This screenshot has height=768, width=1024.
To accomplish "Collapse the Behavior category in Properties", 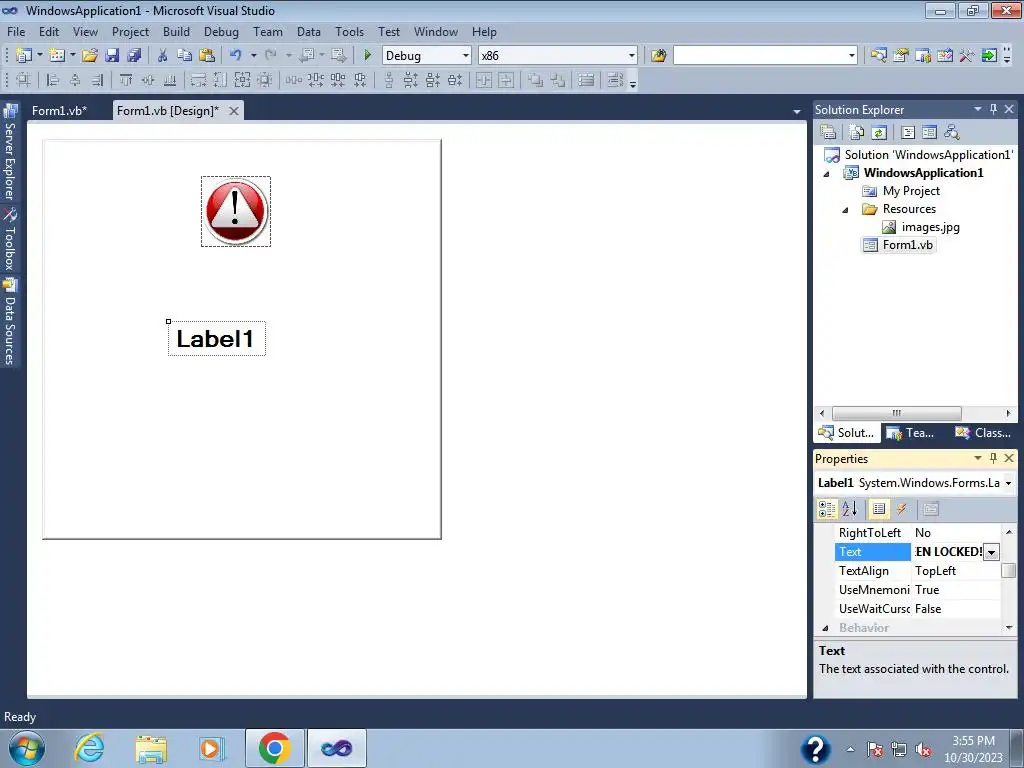I will pos(825,628).
